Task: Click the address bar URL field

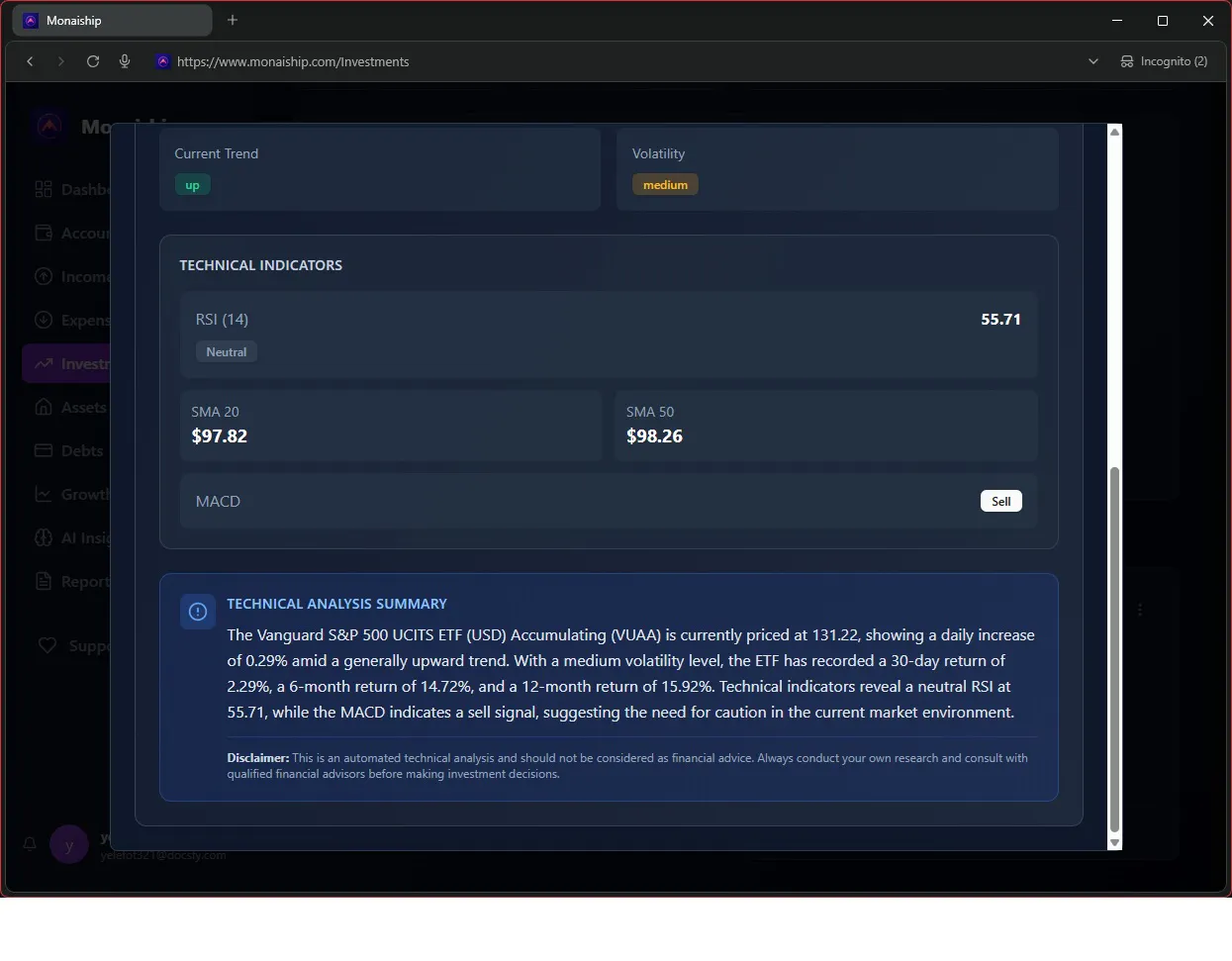Action: click(x=293, y=61)
